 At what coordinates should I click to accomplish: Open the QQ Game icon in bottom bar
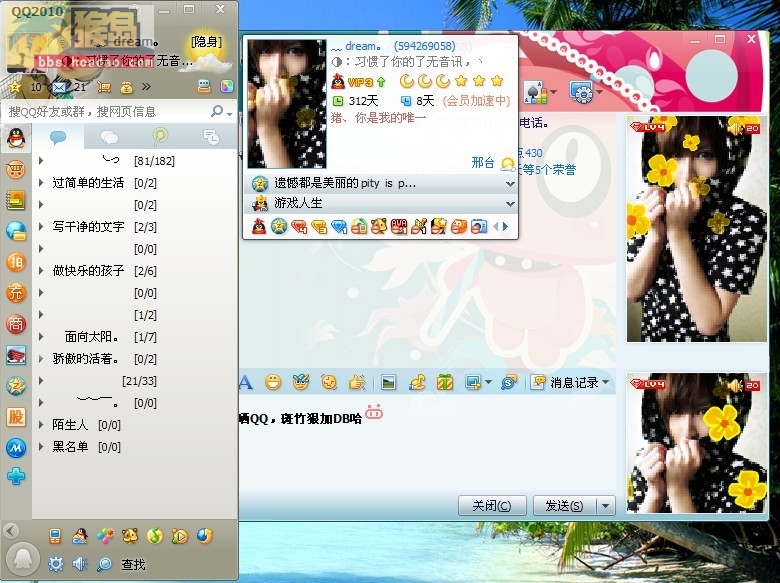pyautogui.click(x=105, y=536)
